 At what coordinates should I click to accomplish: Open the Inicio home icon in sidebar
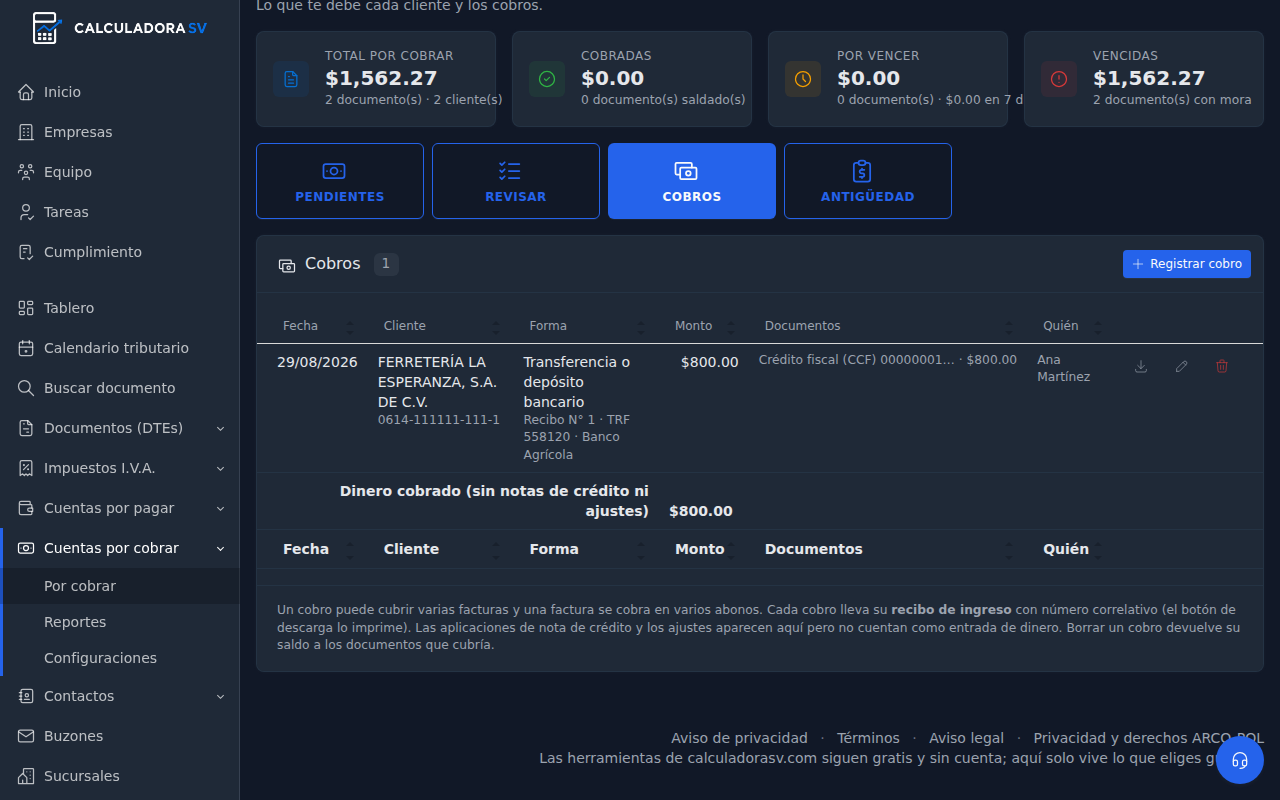[26, 92]
